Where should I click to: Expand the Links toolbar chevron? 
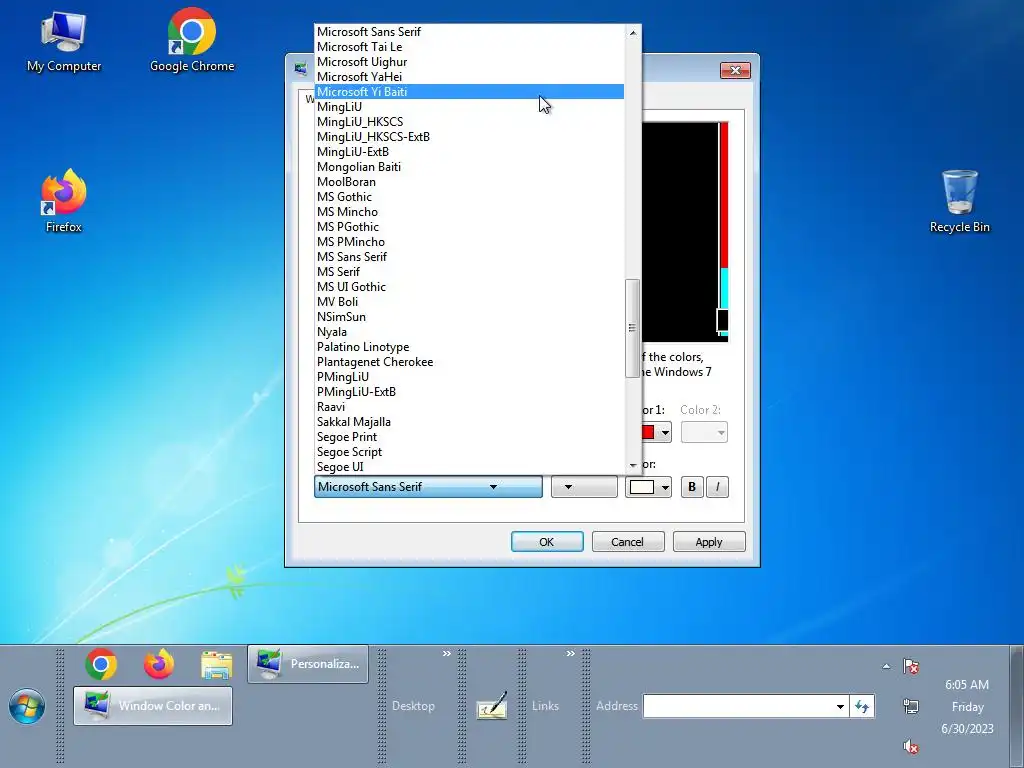[571, 654]
